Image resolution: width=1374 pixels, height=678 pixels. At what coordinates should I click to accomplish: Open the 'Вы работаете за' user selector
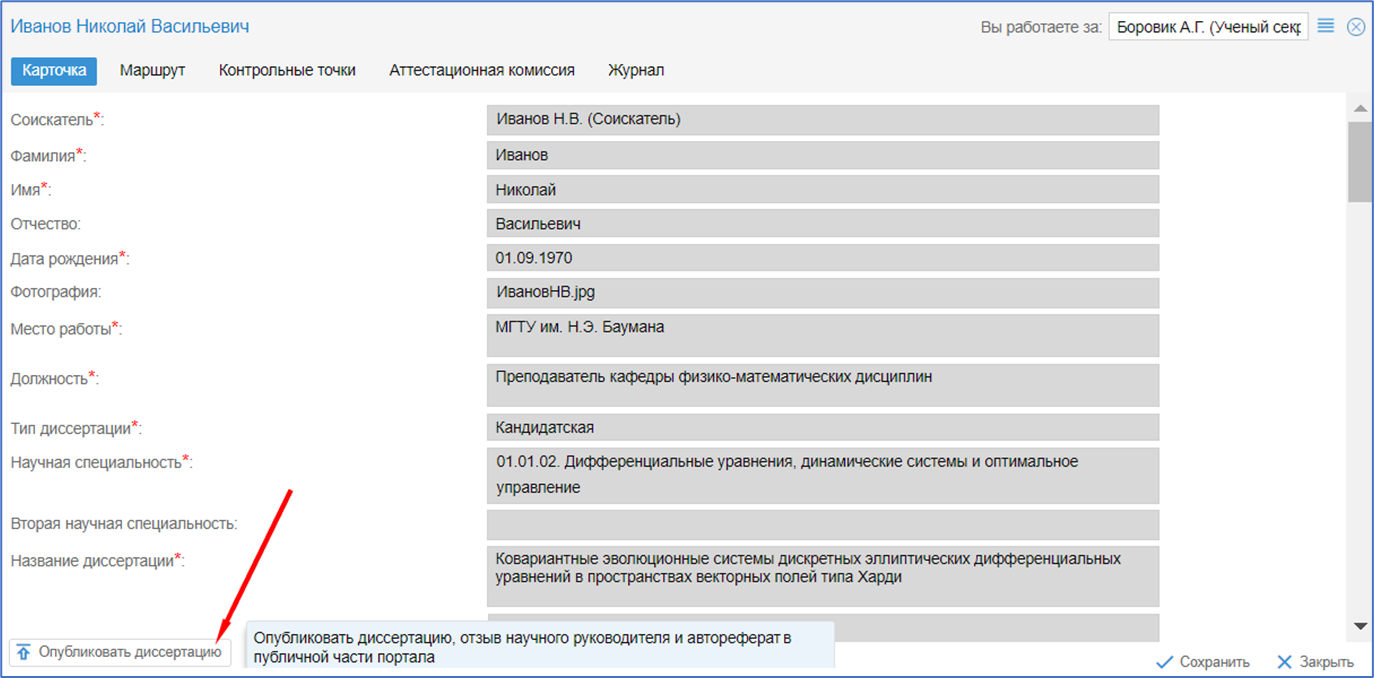[1208, 27]
